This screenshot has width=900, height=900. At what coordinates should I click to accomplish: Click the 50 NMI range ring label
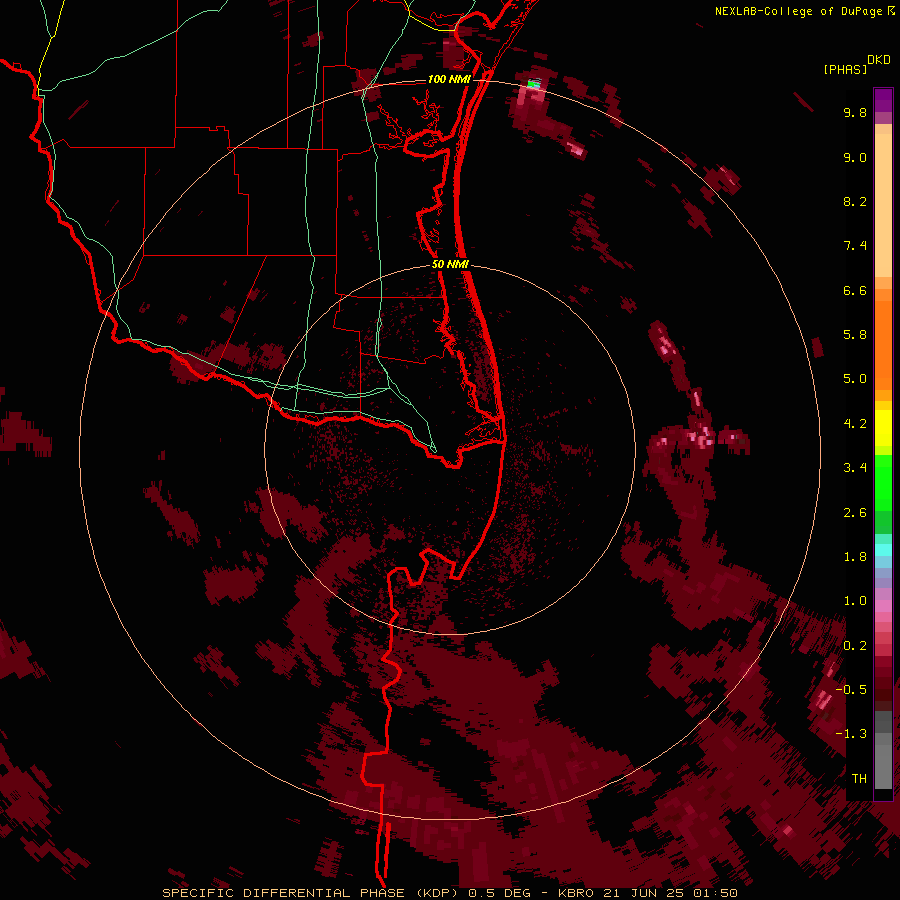450,264
